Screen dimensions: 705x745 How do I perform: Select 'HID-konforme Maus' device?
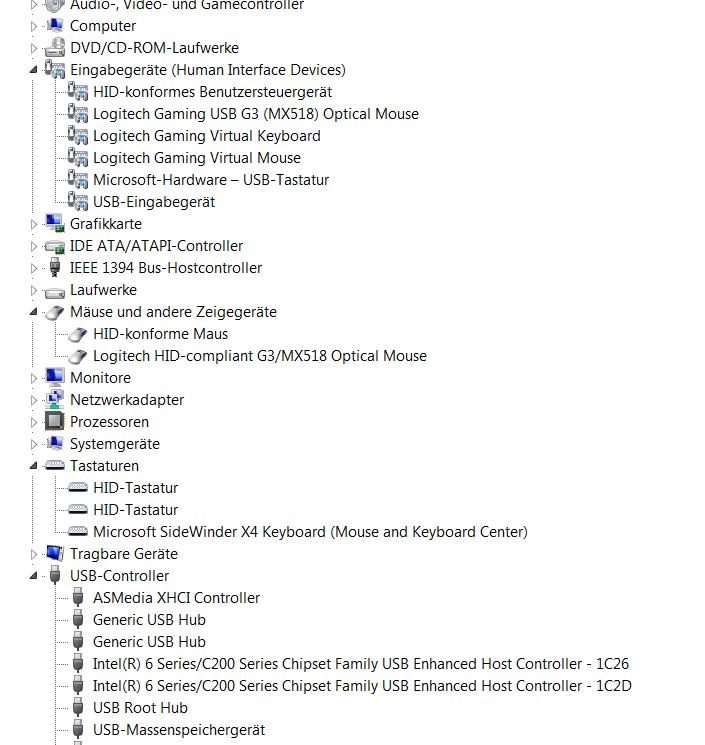click(x=161, y=334)
